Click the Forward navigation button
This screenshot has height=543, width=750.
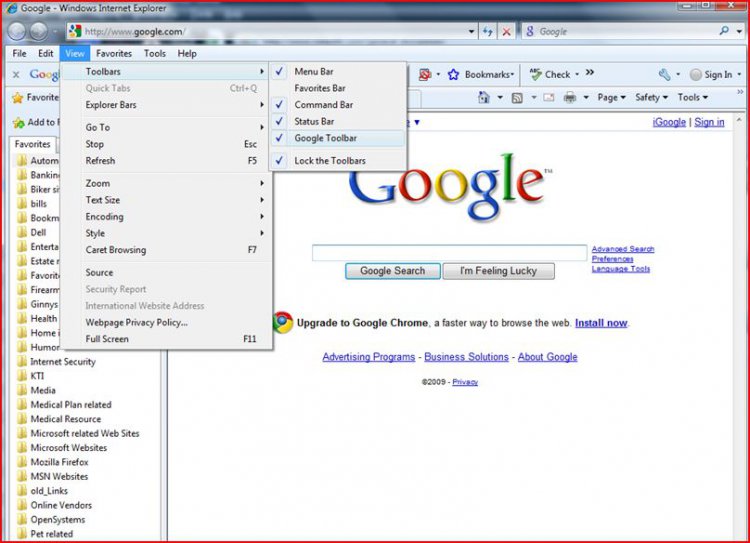click(39, 31)
